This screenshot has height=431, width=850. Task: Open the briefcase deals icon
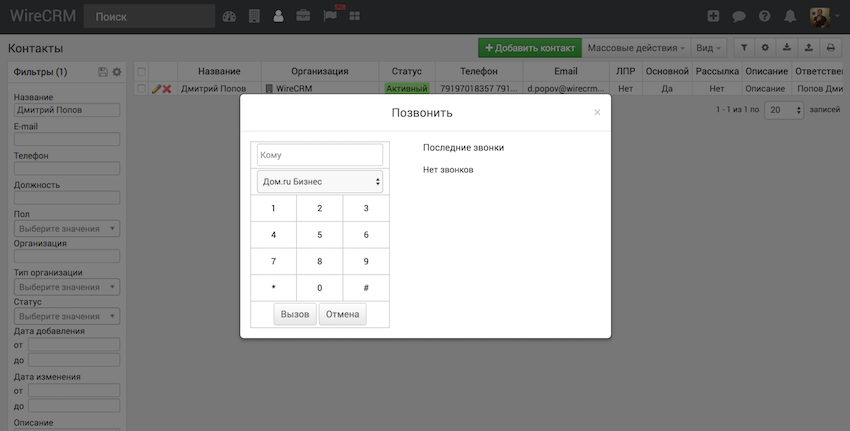(302, 16)
